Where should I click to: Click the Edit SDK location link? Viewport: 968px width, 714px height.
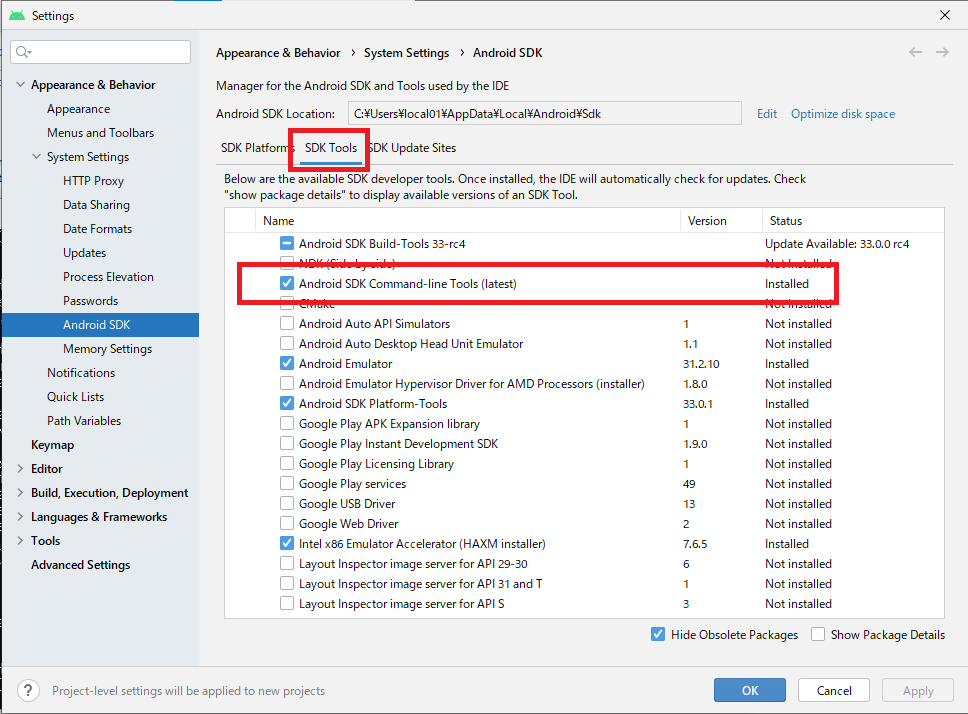767,114
